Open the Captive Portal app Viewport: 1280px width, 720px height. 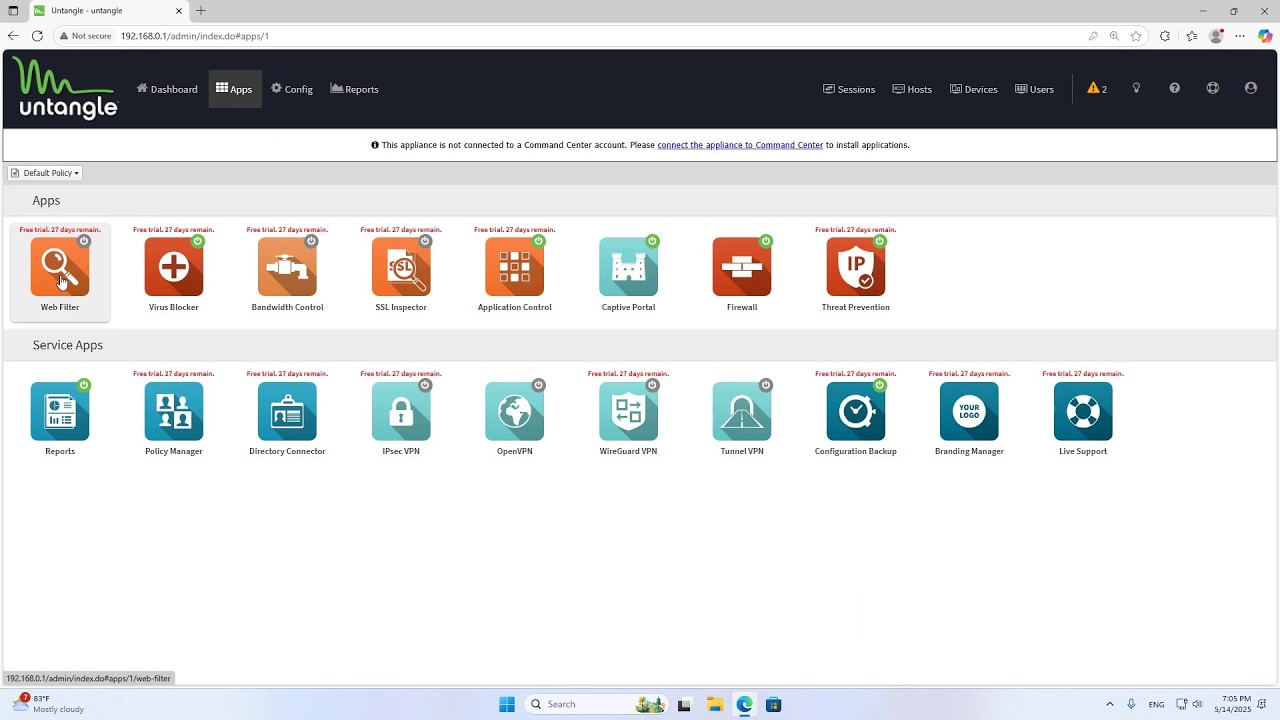pyautogui.click(x=628, y=267)
